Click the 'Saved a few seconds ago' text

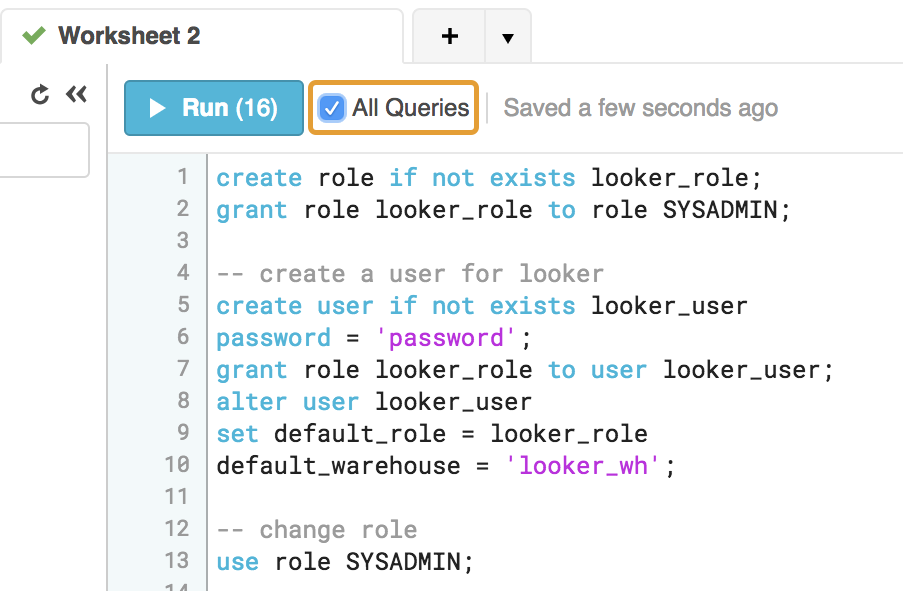point(640,108)
